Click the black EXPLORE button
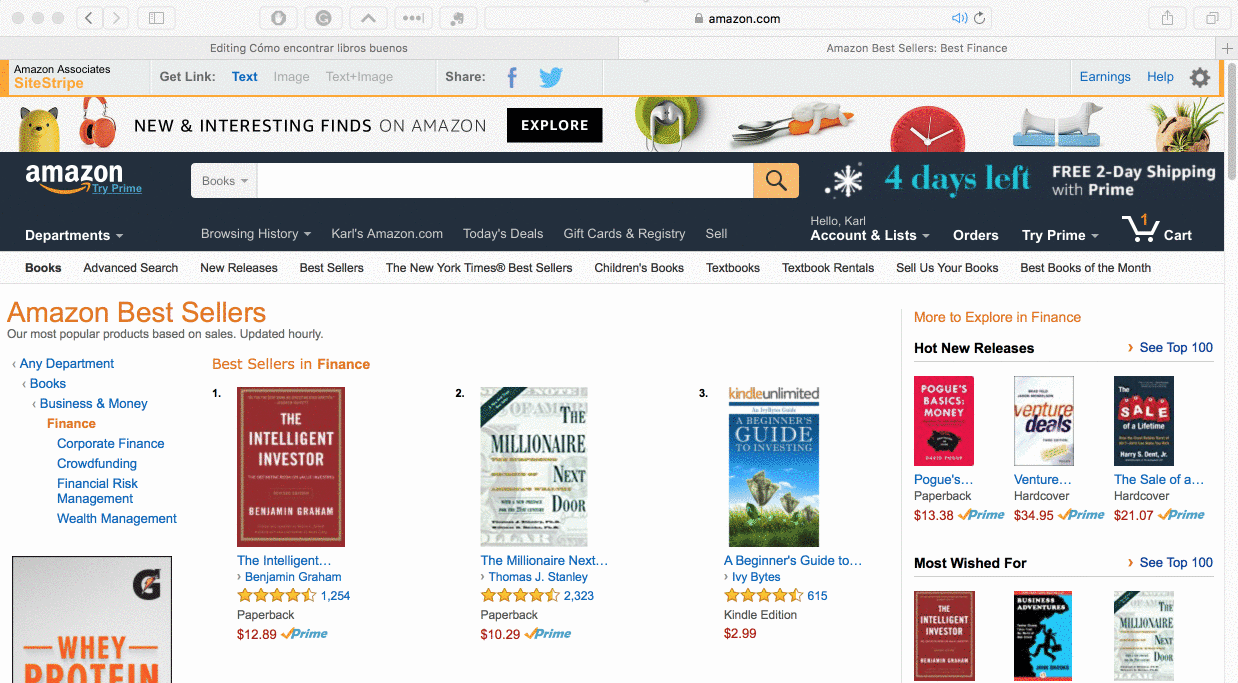 [555, 125]
